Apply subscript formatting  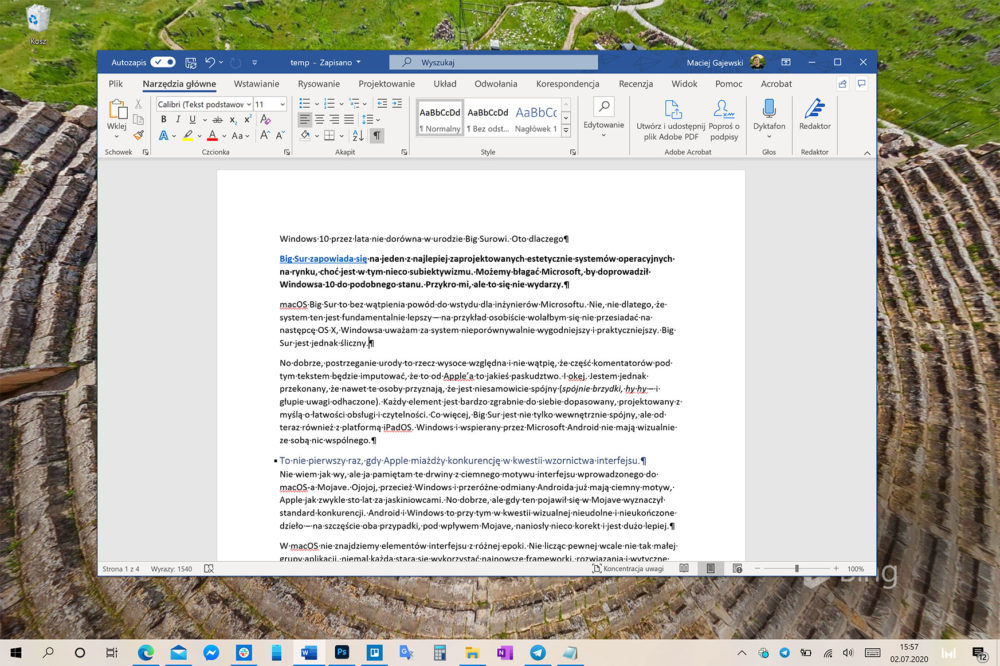coord(233,120)
